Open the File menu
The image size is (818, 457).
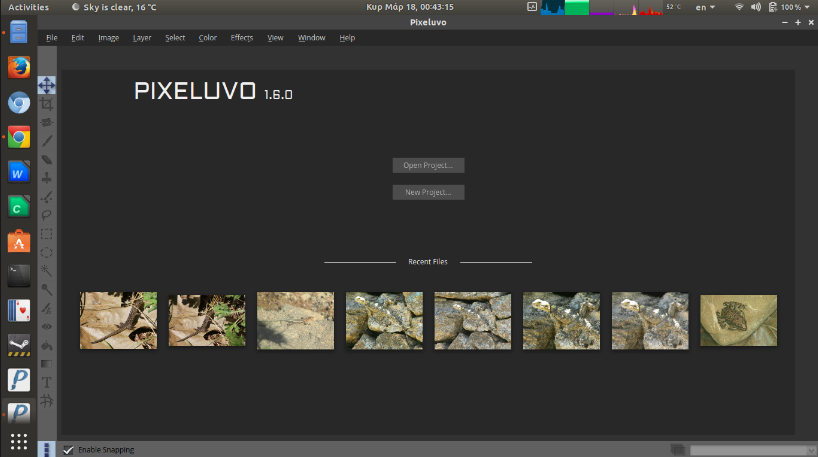(52, 38)
